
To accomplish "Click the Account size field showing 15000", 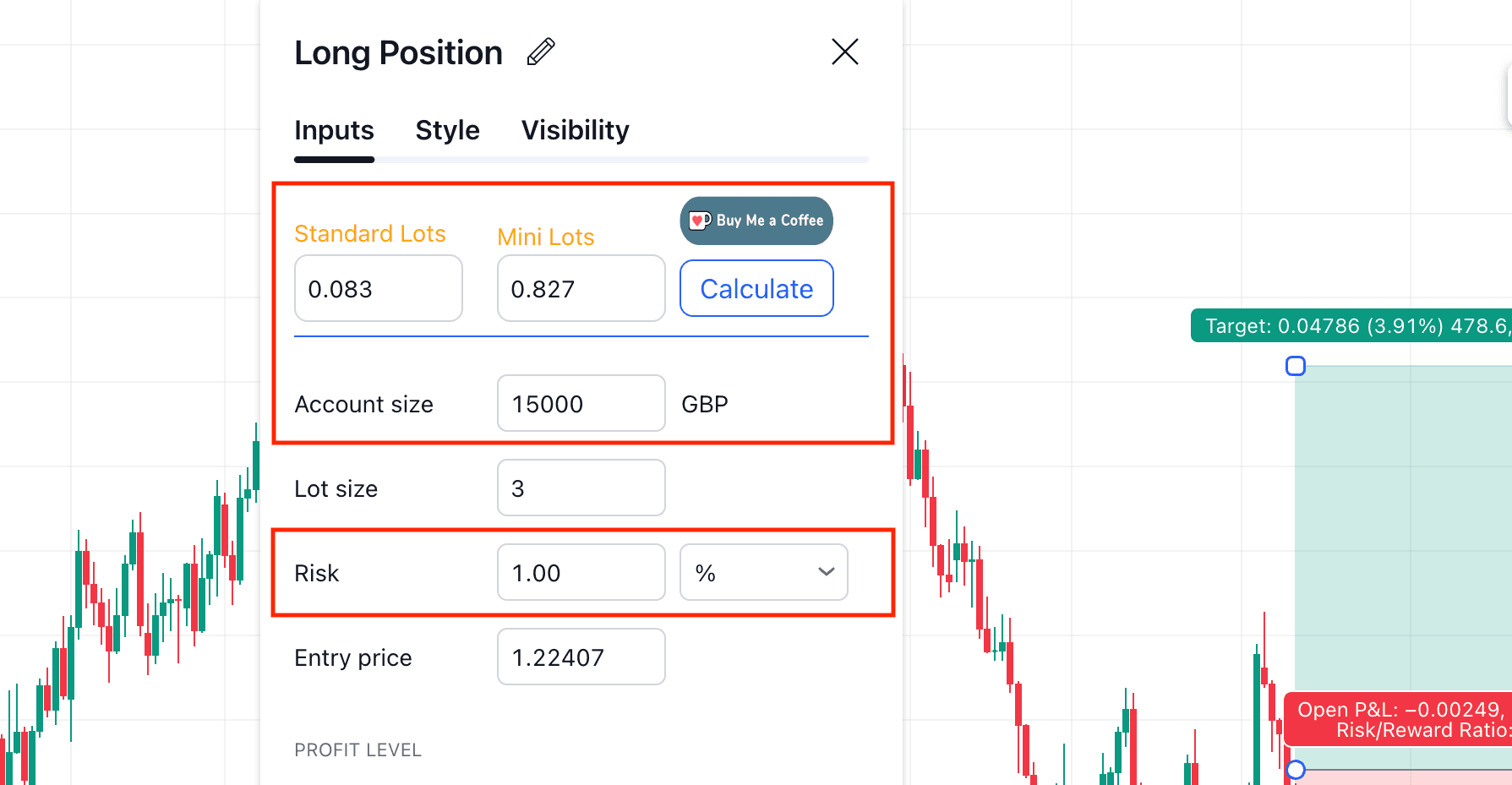I will [581, 403].
